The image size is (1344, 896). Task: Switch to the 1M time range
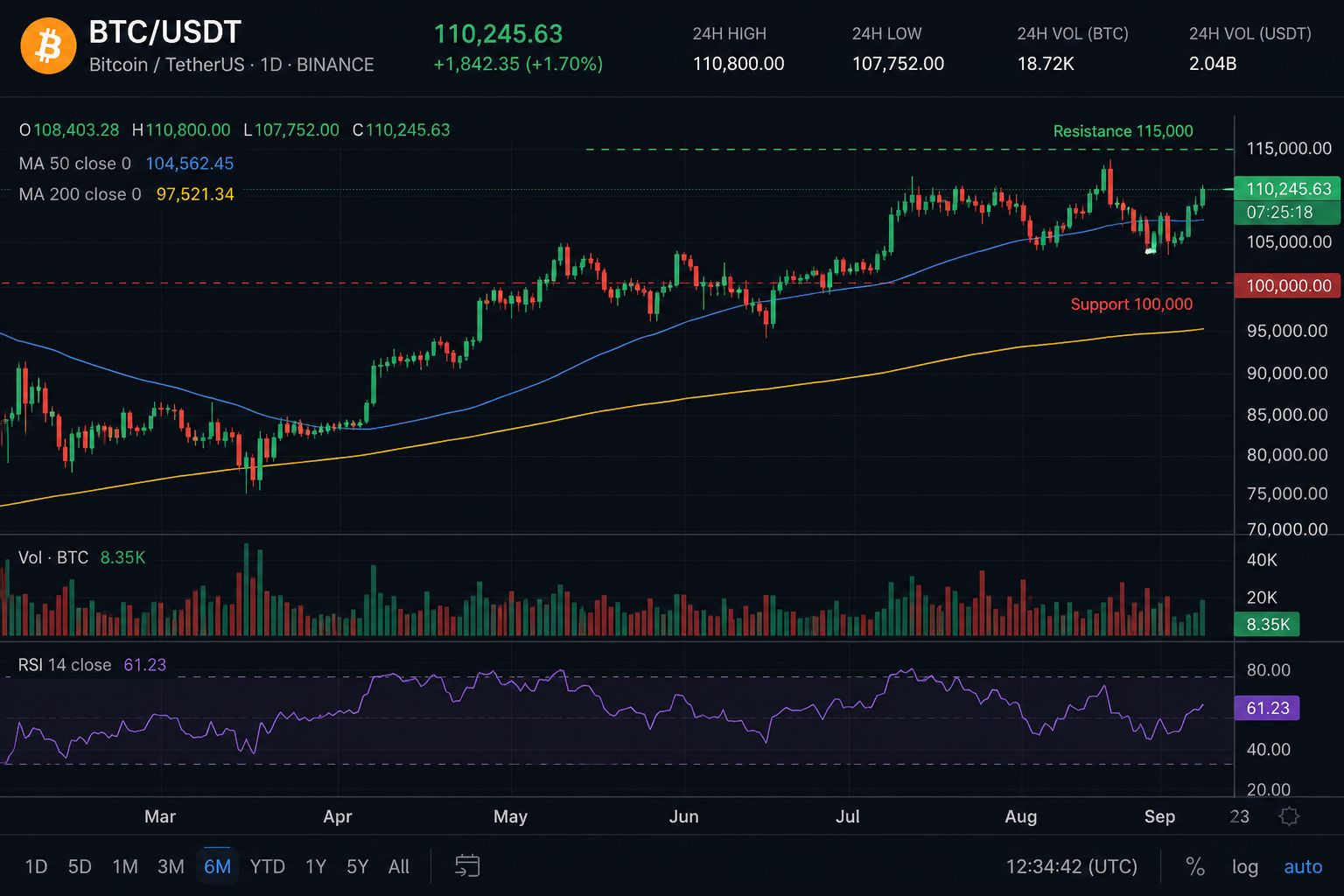point(125,866)
